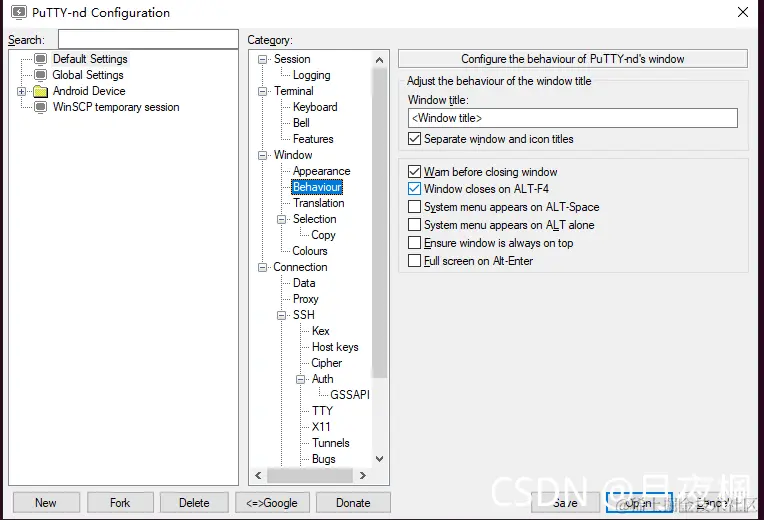Collapse the Connection category node

click(x=263, y=268)
